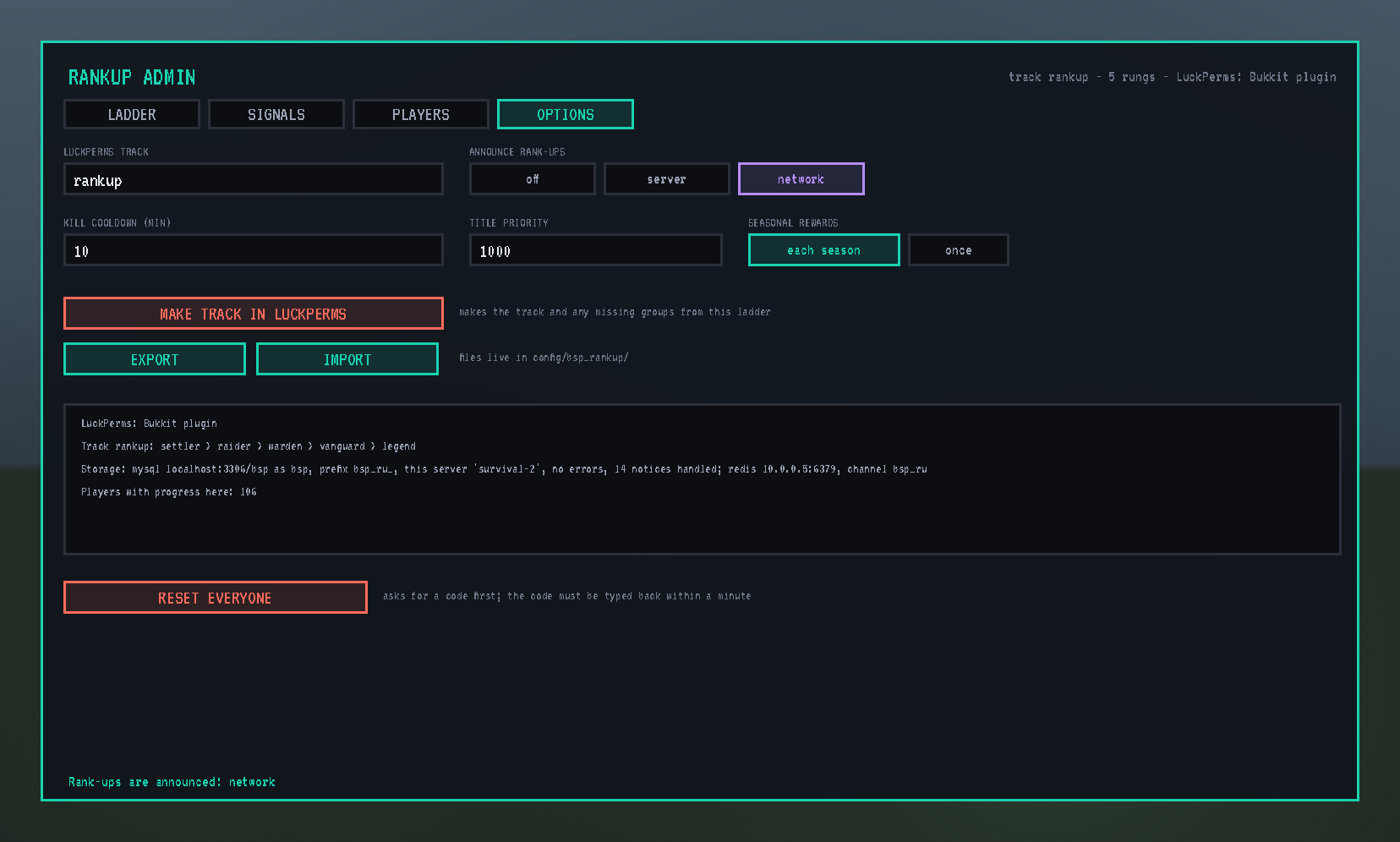Click the 'Track rankup: settler' log line

[249, 446]
